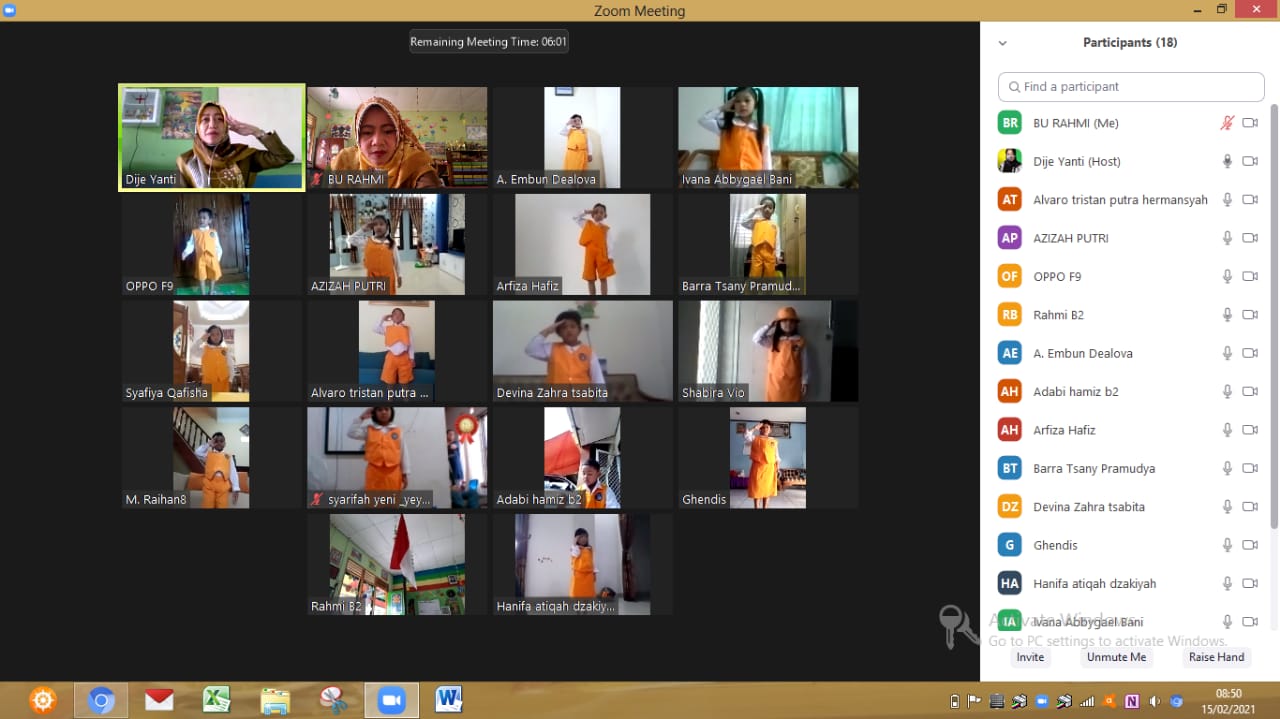Screen dimensions: 1280x719
Task: Click the microphone icon for Arfiza Hafiz
Action: click(x=1227, y=430)
